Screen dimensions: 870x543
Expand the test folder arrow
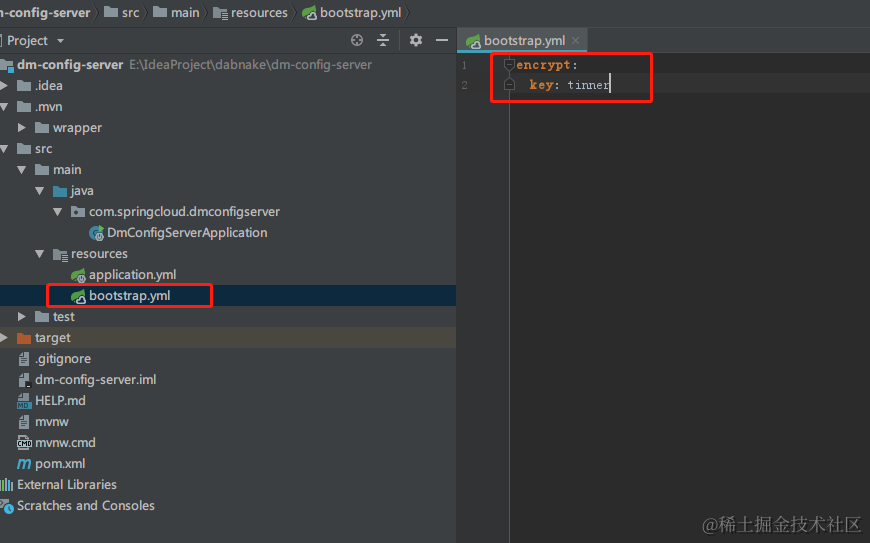pyautogui.click(x=22, y=317)
